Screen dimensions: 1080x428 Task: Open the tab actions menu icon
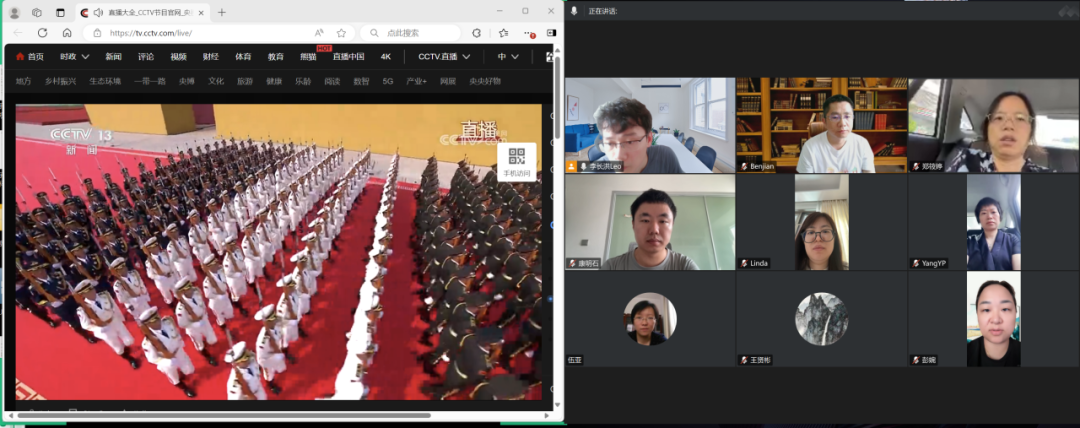click(x=60, y=13)
